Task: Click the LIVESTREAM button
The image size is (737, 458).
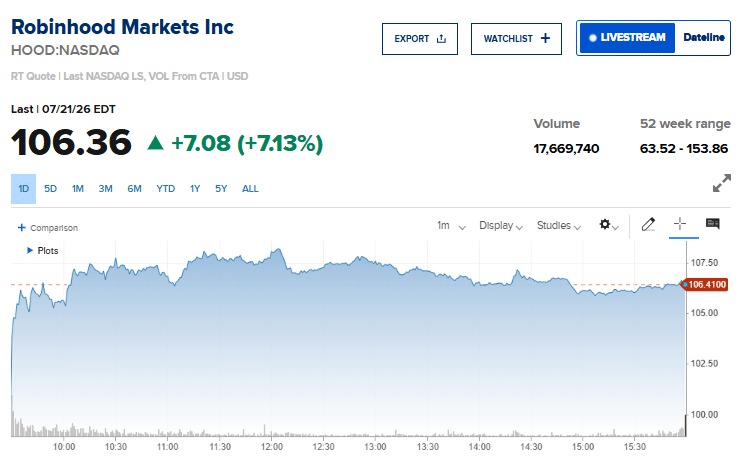Action: pyautogui.click(x=627, y=38)
